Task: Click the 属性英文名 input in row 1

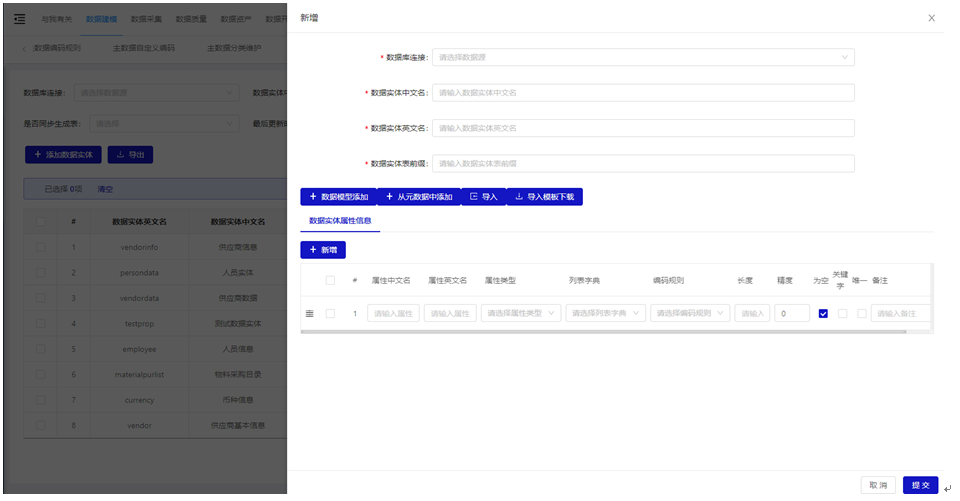Action: 450,314
